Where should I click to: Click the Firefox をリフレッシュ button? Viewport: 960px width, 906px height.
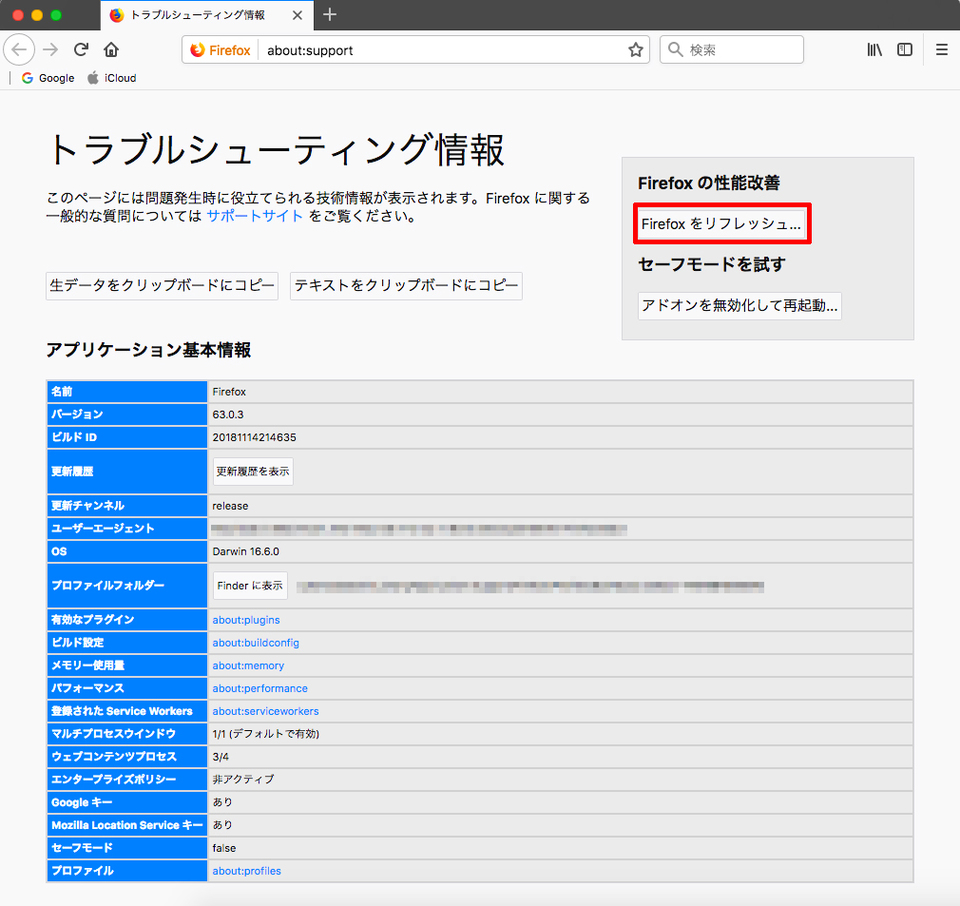(722, 224)
